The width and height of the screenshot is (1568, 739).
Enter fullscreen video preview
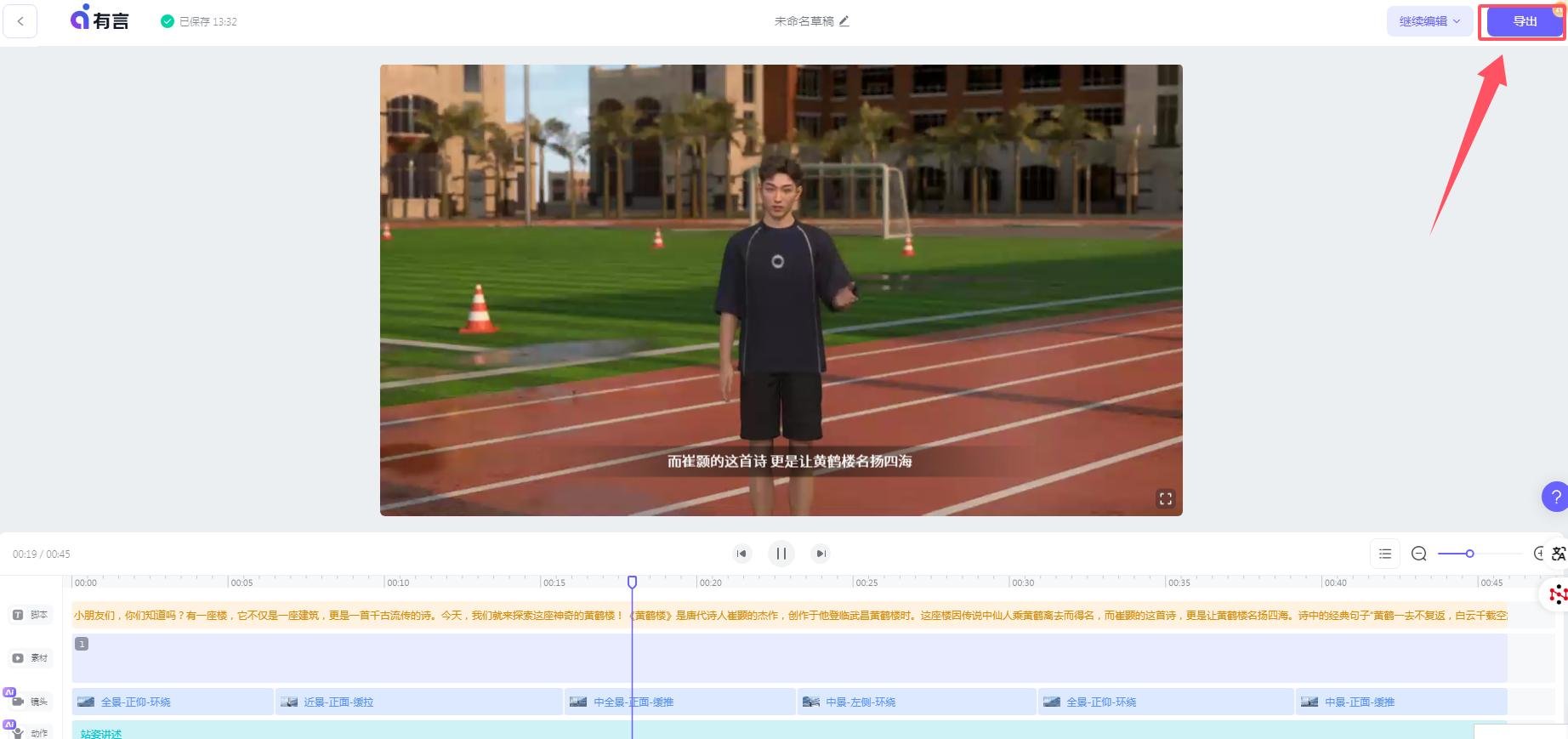1165,499
